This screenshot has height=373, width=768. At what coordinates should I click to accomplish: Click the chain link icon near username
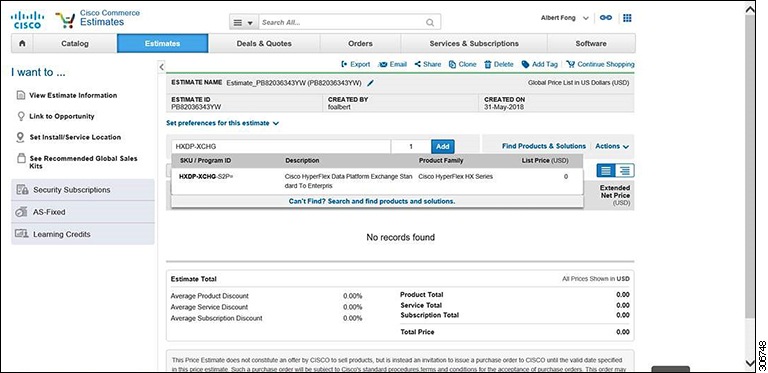(606, 18)
